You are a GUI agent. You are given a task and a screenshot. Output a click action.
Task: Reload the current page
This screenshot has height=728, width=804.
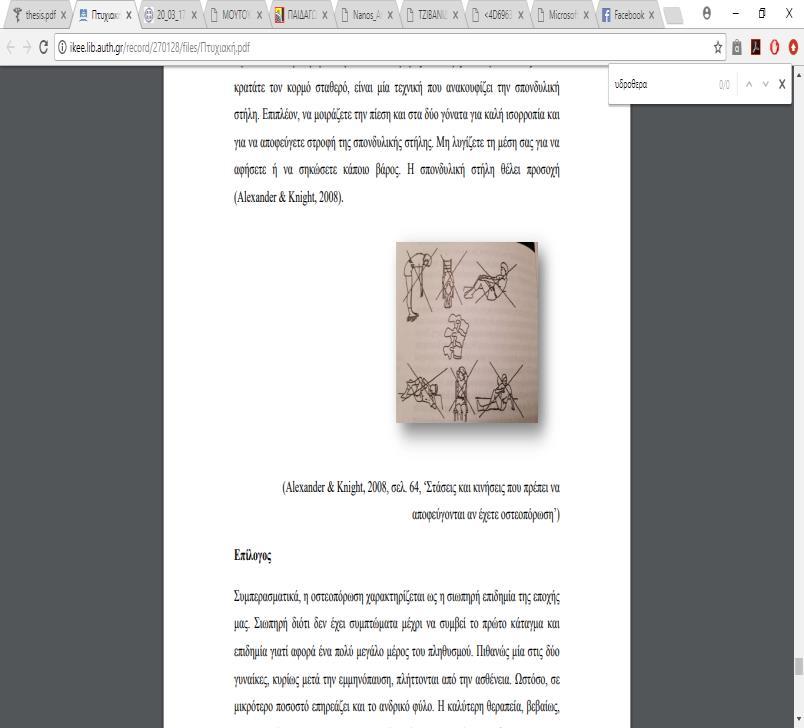click(44, 48)
